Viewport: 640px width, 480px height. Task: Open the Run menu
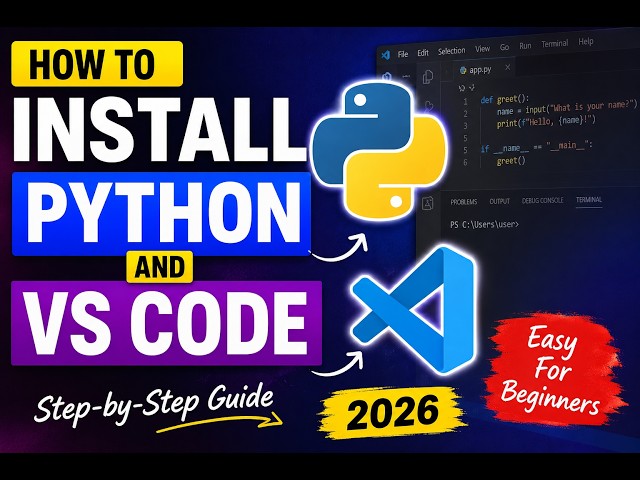[x=525, y=46]
